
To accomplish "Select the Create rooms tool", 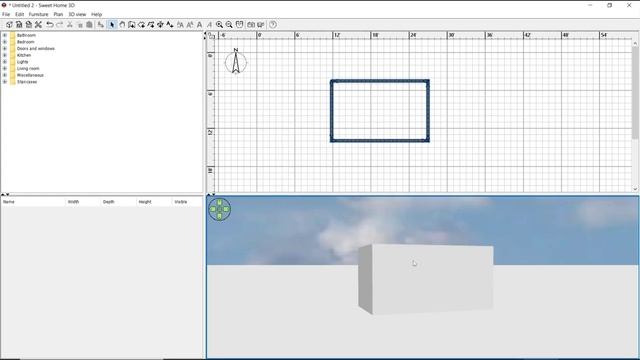I will pyautogui.click(x=141, y=24).
